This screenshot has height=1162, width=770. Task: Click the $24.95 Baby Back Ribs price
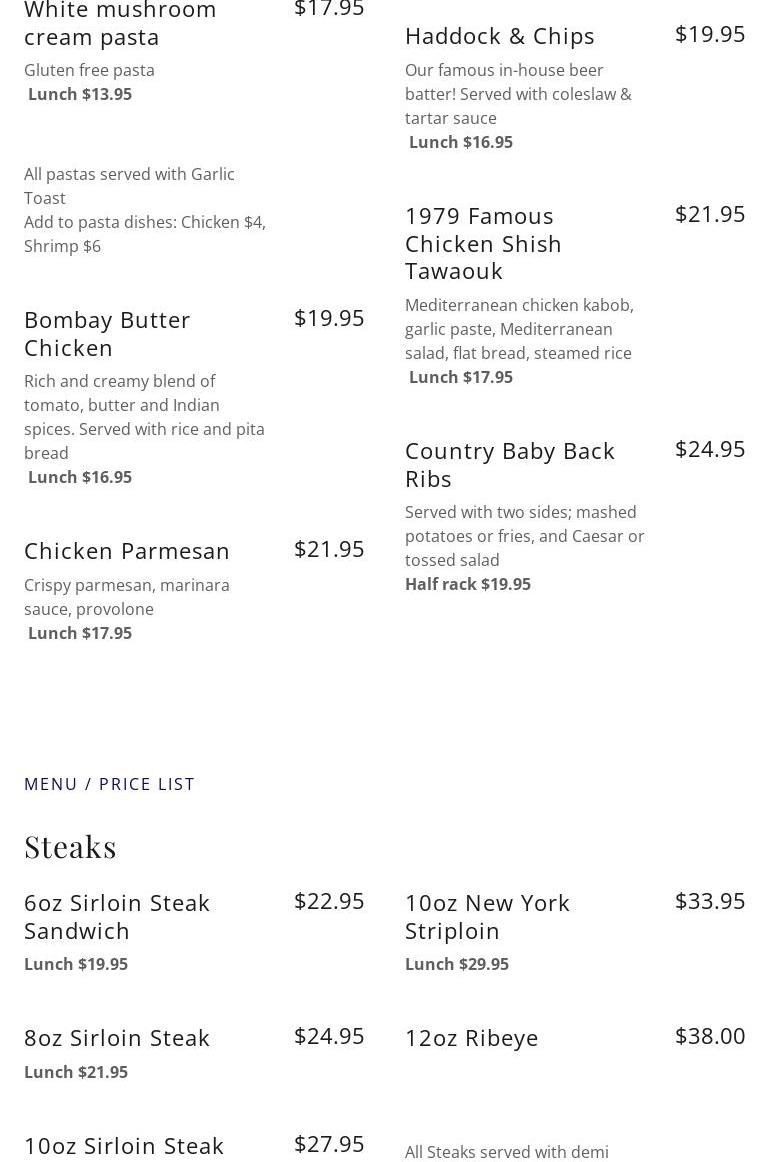click(710, 449)
